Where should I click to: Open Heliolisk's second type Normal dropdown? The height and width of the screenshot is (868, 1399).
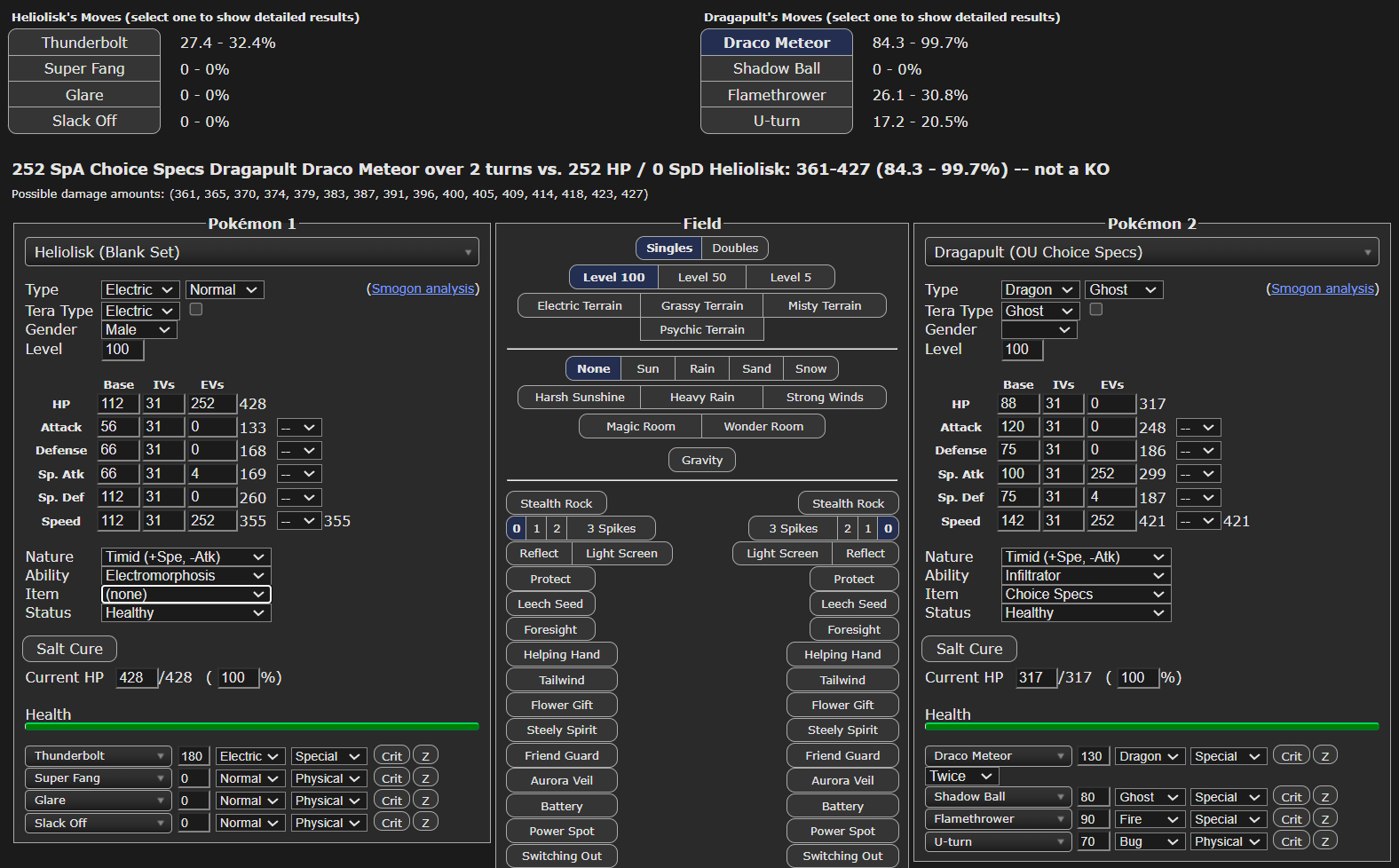point(225,289)
